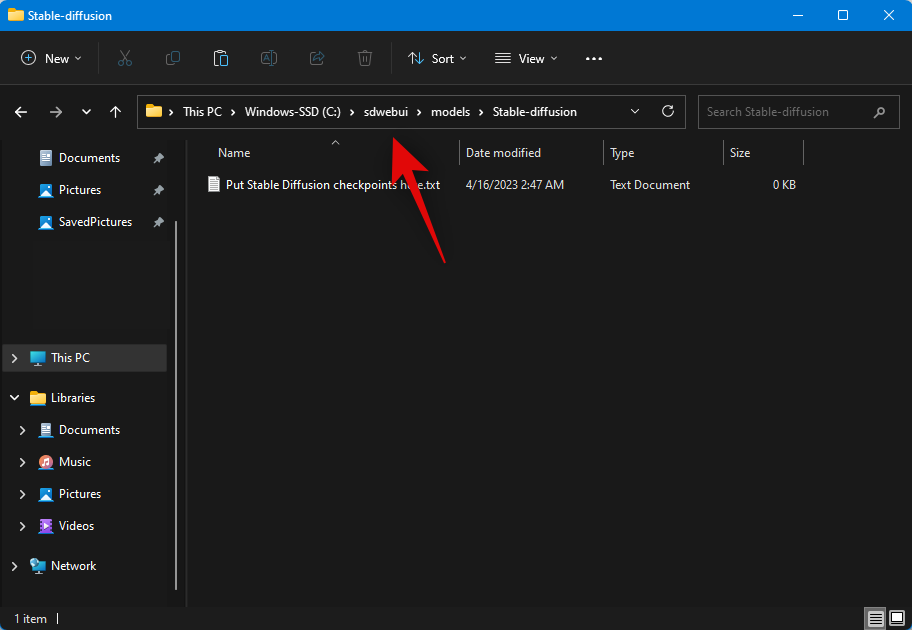Click the Paste clipboard icon
The width and height of the screenshot is (912, 630).
point(221,59)
